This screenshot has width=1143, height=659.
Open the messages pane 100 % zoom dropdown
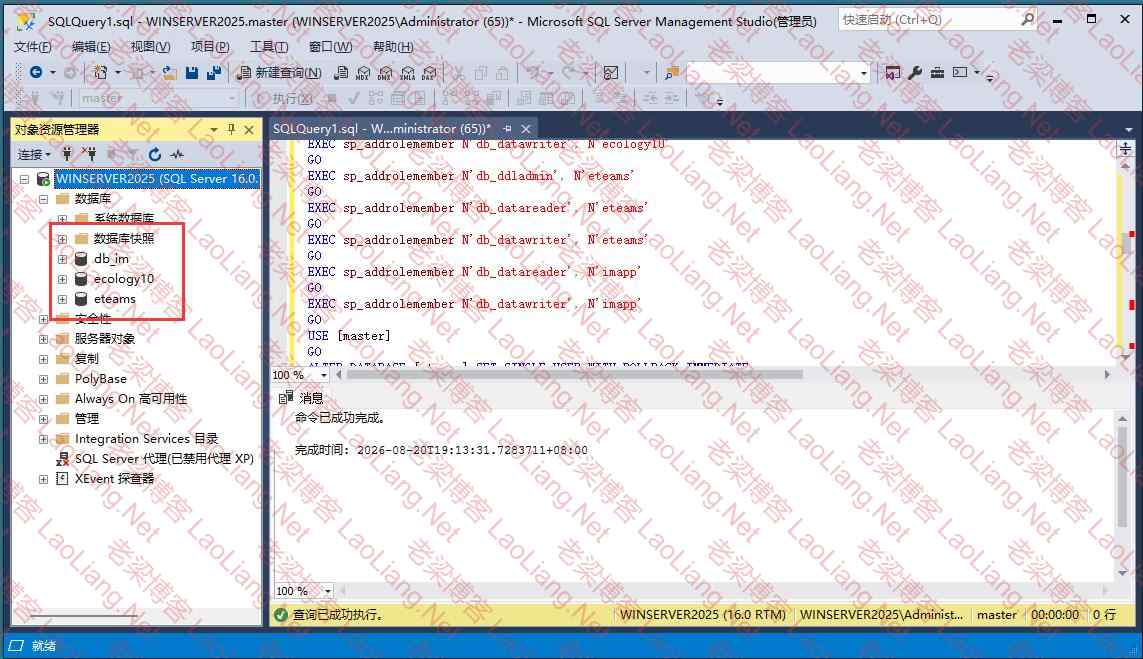tap(327, 590)
